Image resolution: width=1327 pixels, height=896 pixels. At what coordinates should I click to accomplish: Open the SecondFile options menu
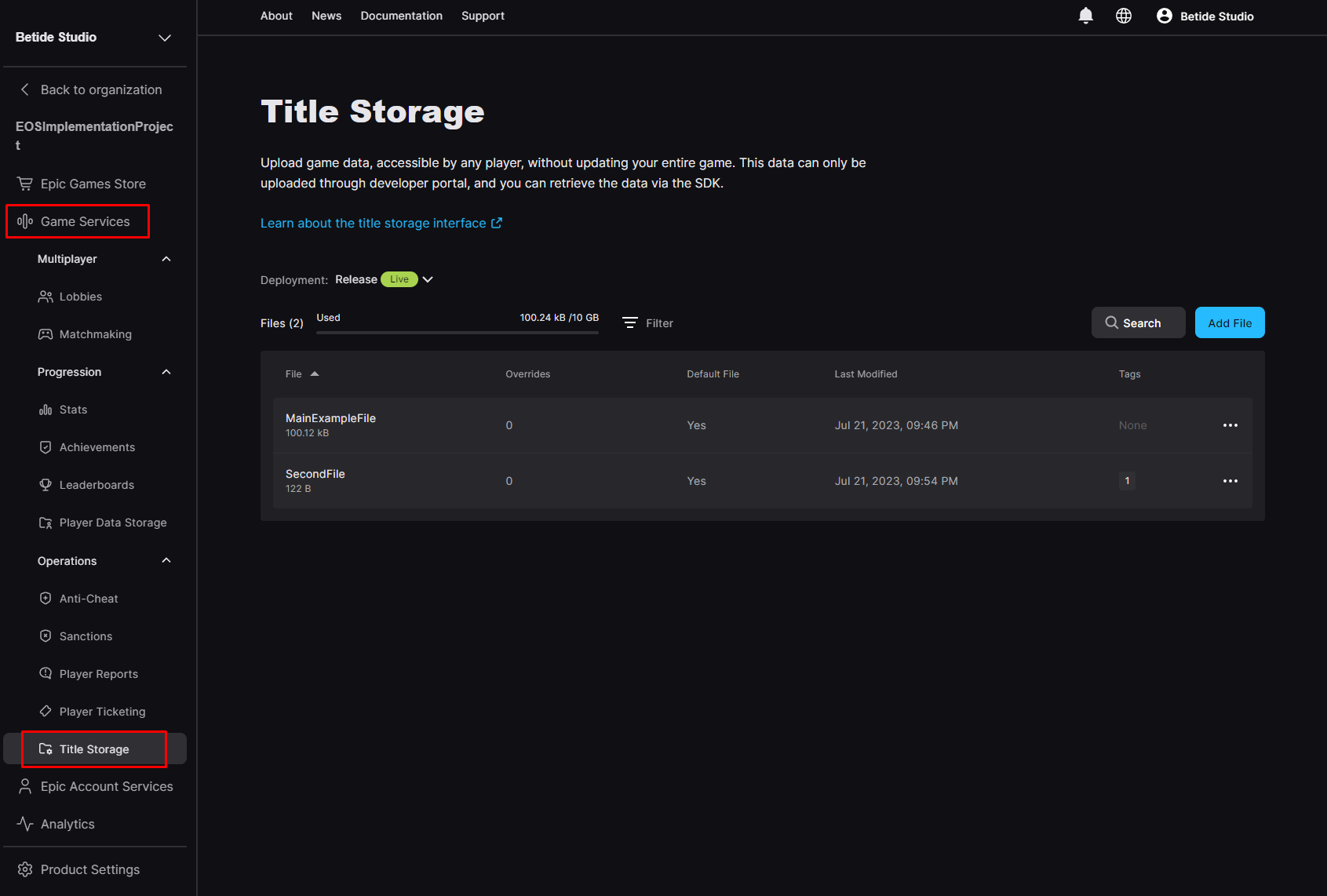tap(1230, 481)
